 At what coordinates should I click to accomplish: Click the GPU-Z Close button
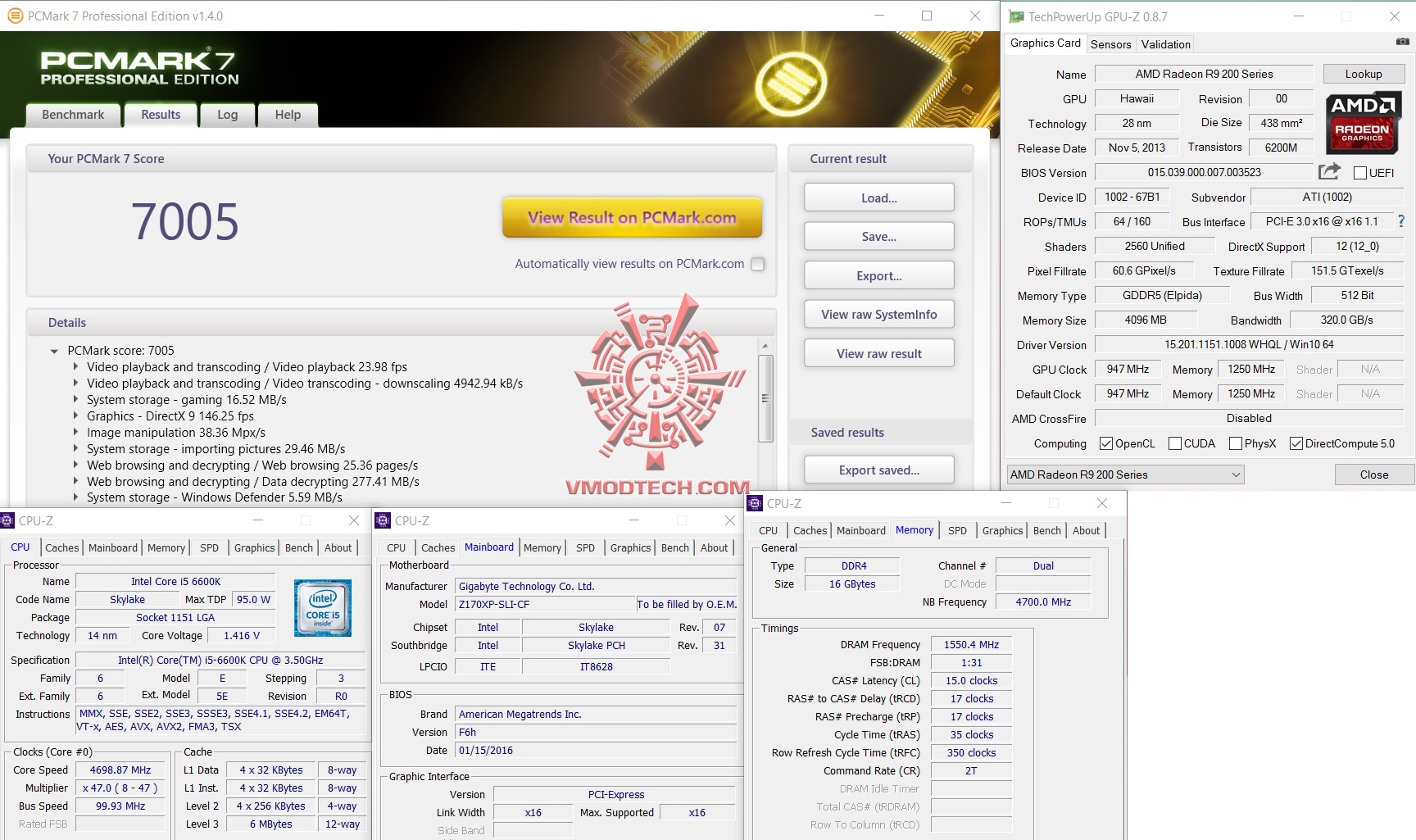1374,474
